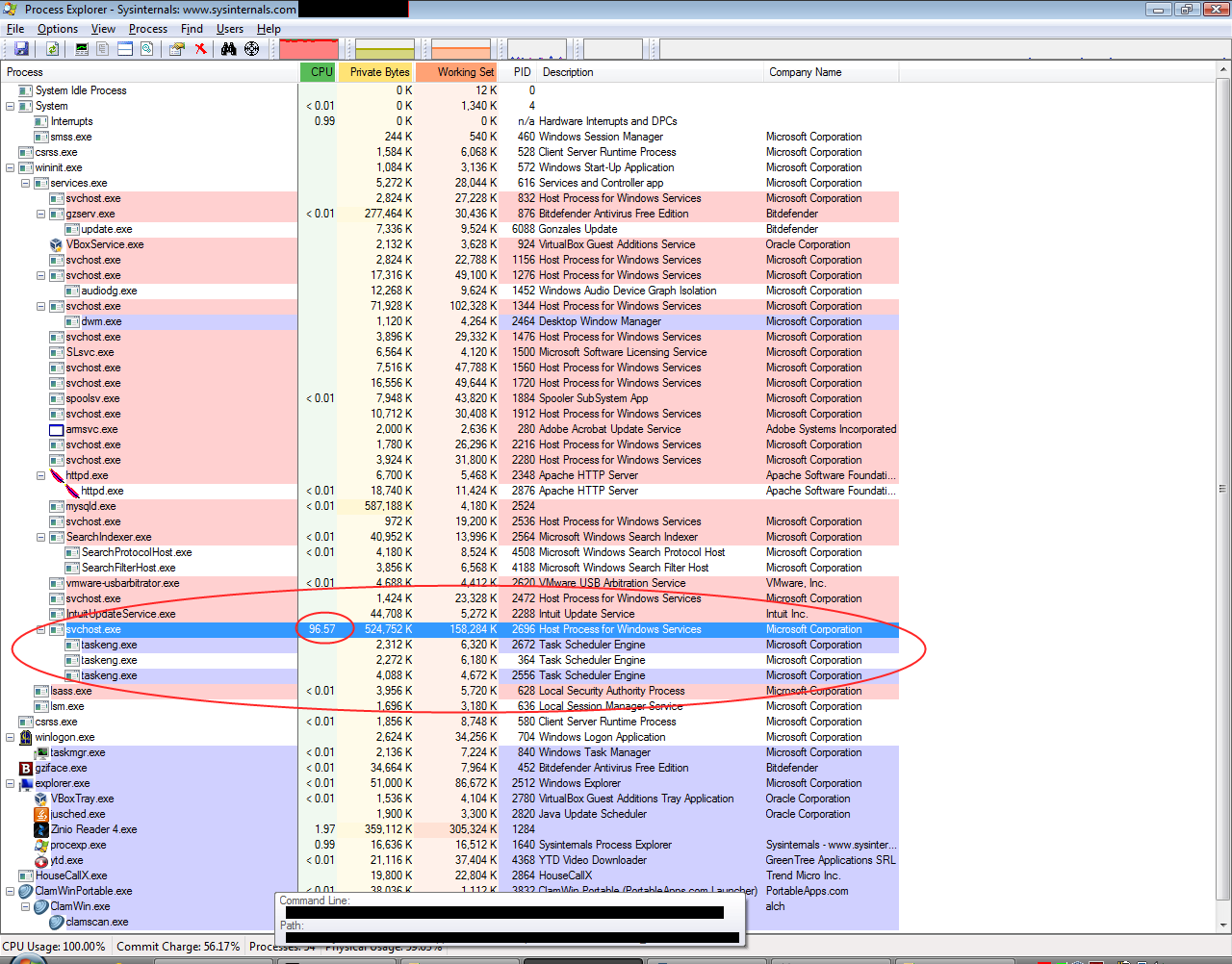Collapse the gzserv.exe tree node
Image resolution: width=1232 pixels, height=964 pixels.
[40, 214]
